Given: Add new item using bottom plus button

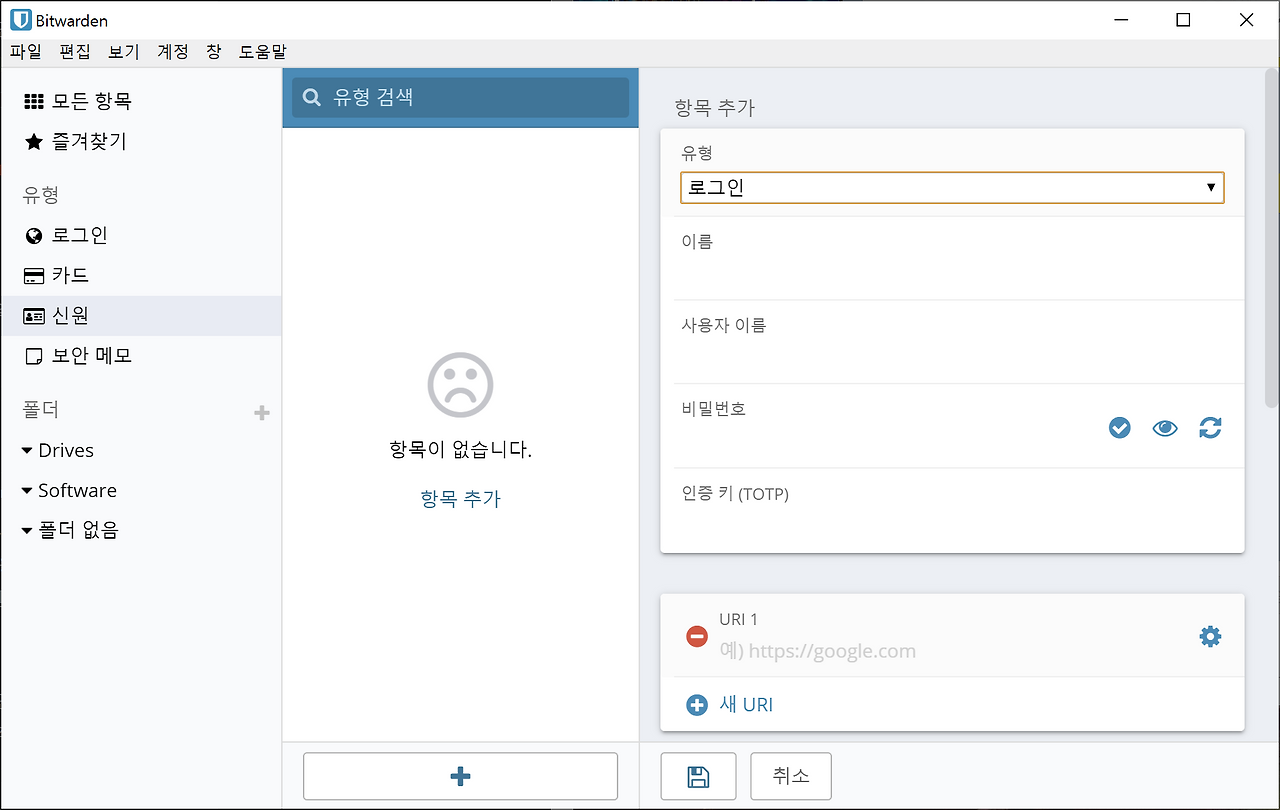Looking at the screenshot, I should point(460,776).
